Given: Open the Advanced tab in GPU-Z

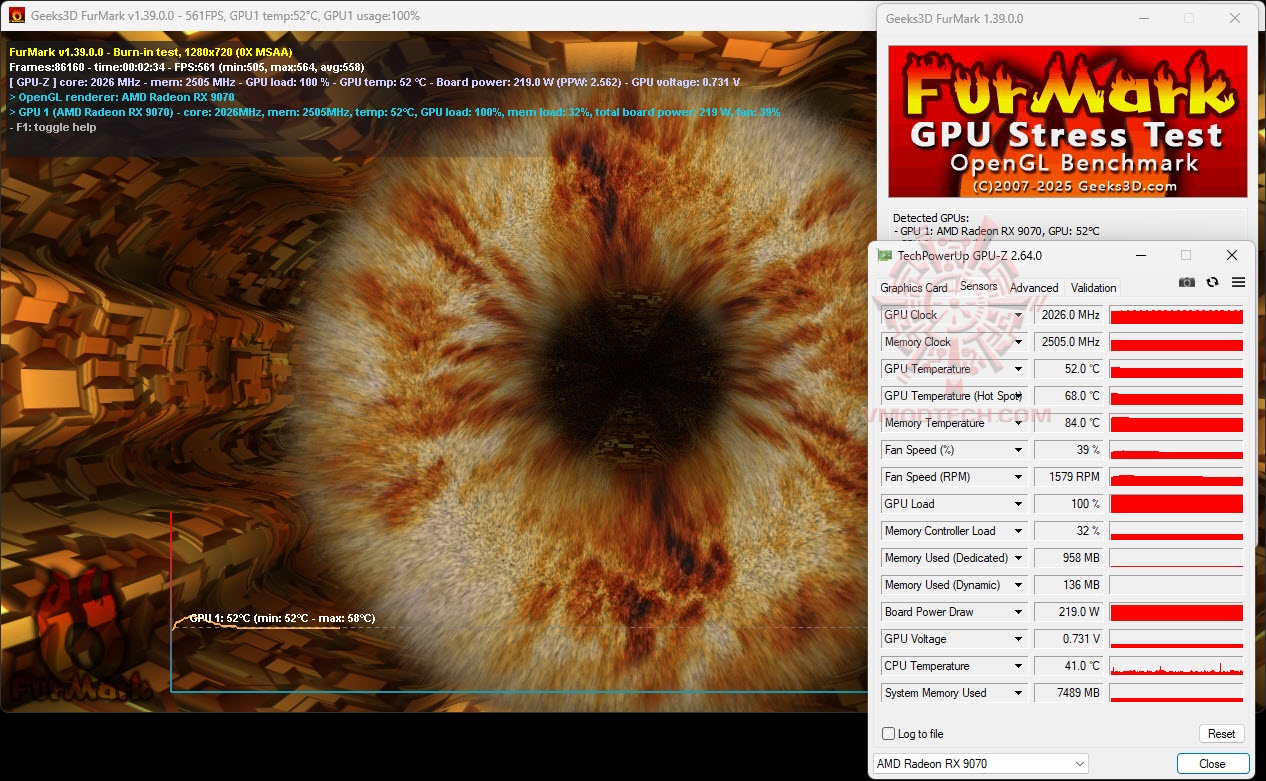Looking at the screenshot, I should coord(1034,288).
